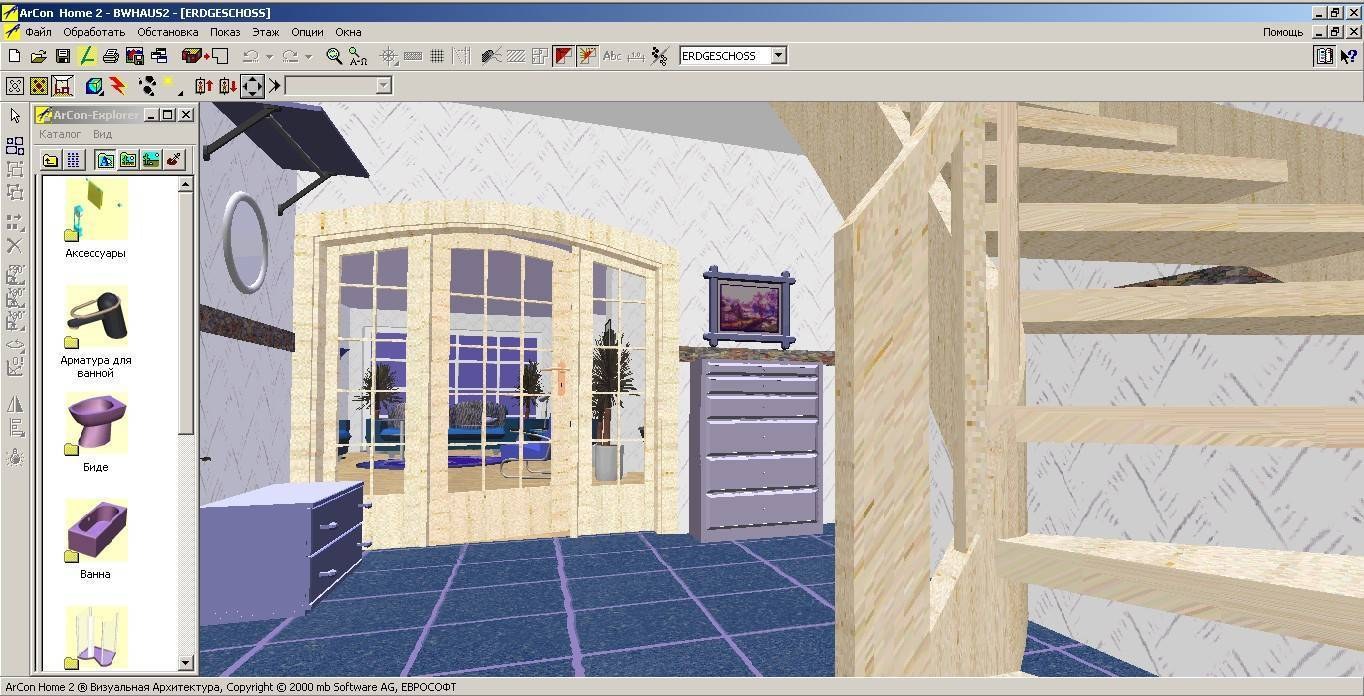The image size is (1364, 696).
Task: Click the magnifier zoom icon
Action: pyautogui.click(x=334, y=56)
